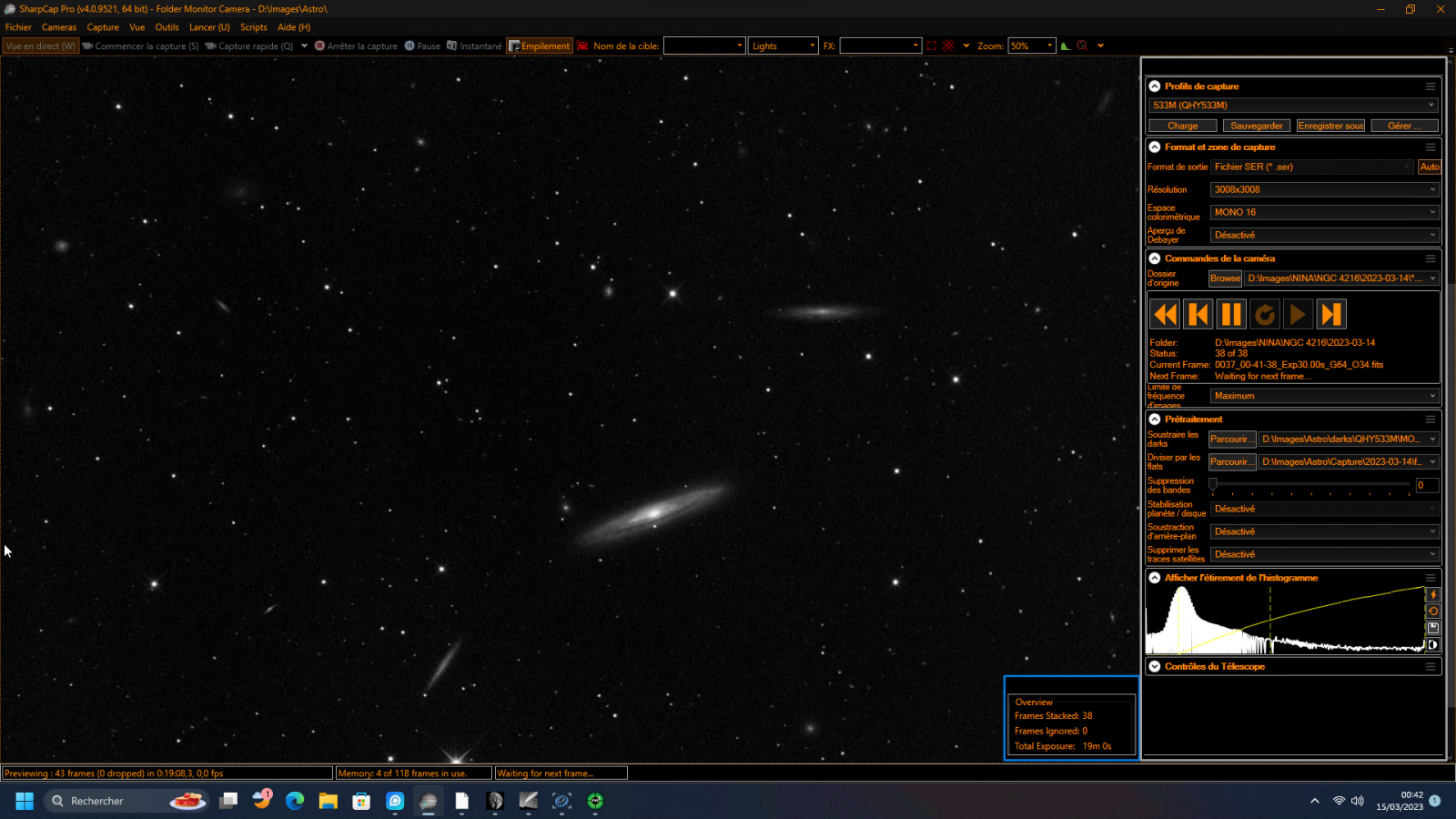Open the Supprimer les traces satellites dropdown
Viewport: 1456px width, 819px height.
(x=1324, y=554)
